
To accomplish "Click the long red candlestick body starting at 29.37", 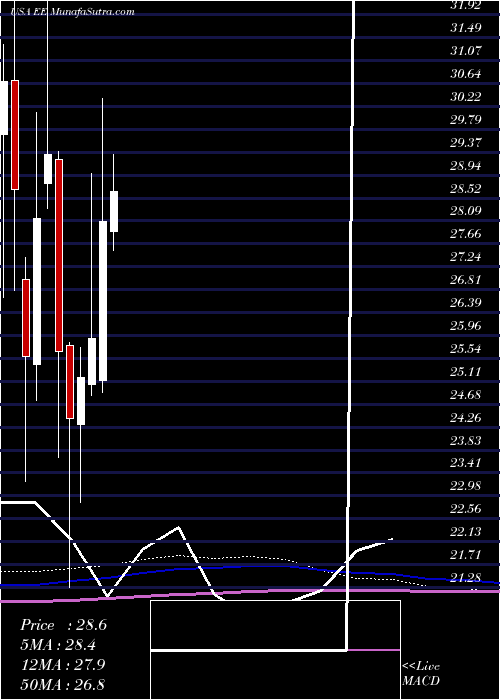I will point(59,255).
